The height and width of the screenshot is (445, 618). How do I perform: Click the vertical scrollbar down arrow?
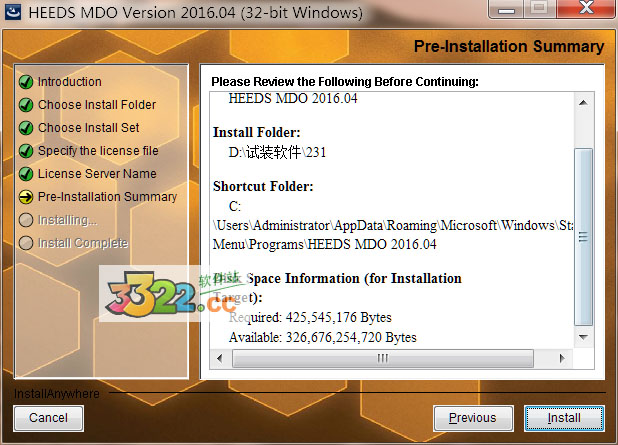(x=584, y=337)
